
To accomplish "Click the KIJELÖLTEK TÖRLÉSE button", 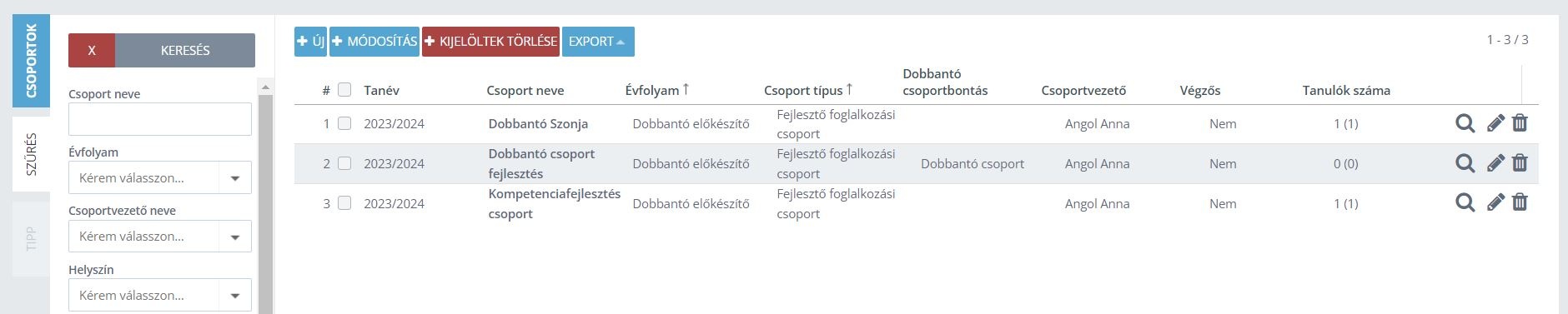I will point(490,42).
